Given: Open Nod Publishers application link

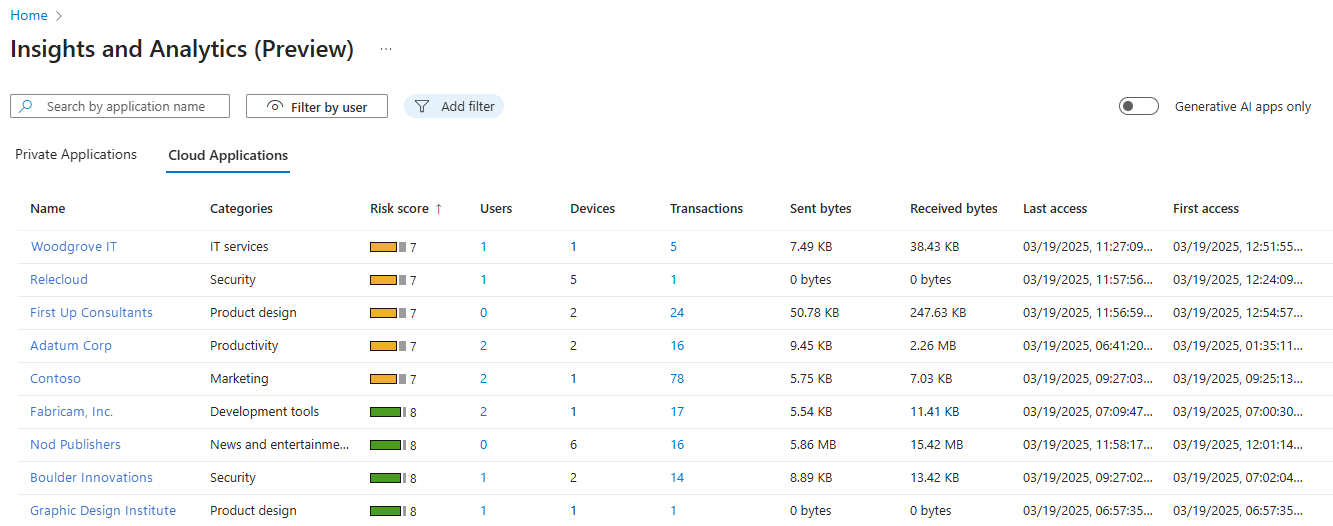Looking at the screenshot, I should (x=75, y=445).
